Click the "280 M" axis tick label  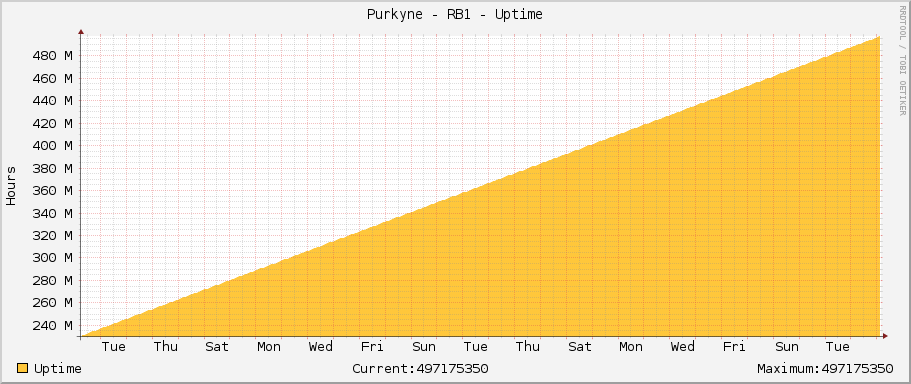52,281
